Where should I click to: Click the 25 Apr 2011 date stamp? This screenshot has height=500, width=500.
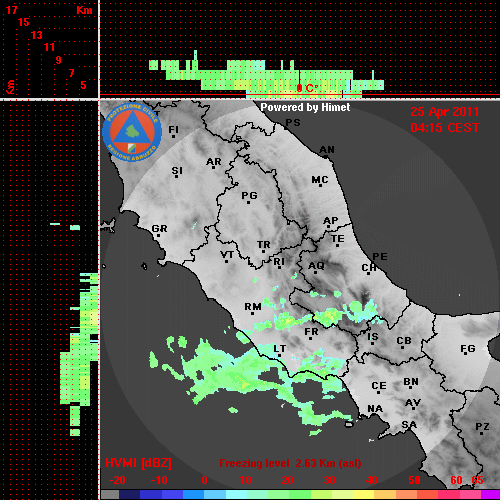click(445, 112)
